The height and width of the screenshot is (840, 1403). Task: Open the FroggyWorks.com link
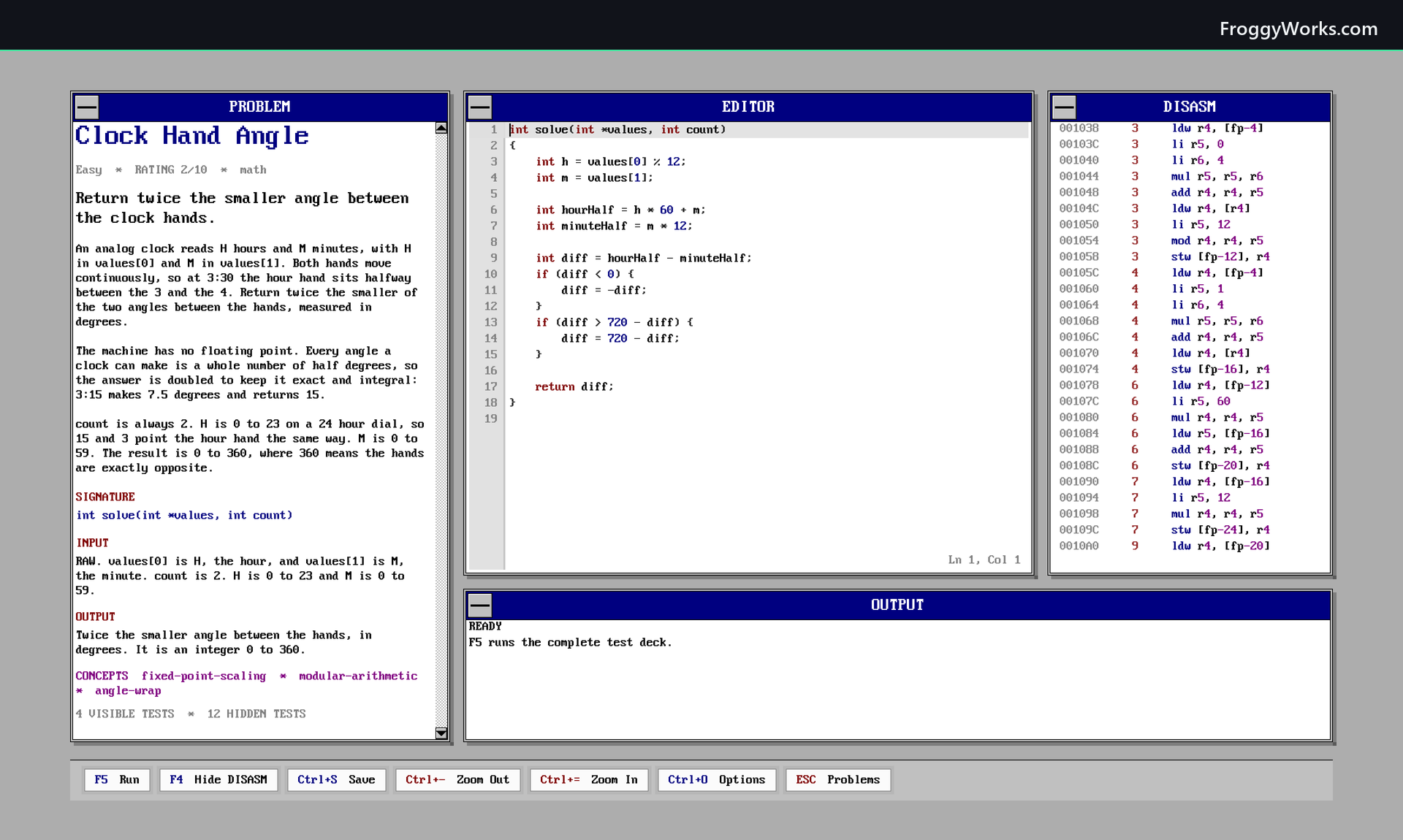1299,29
